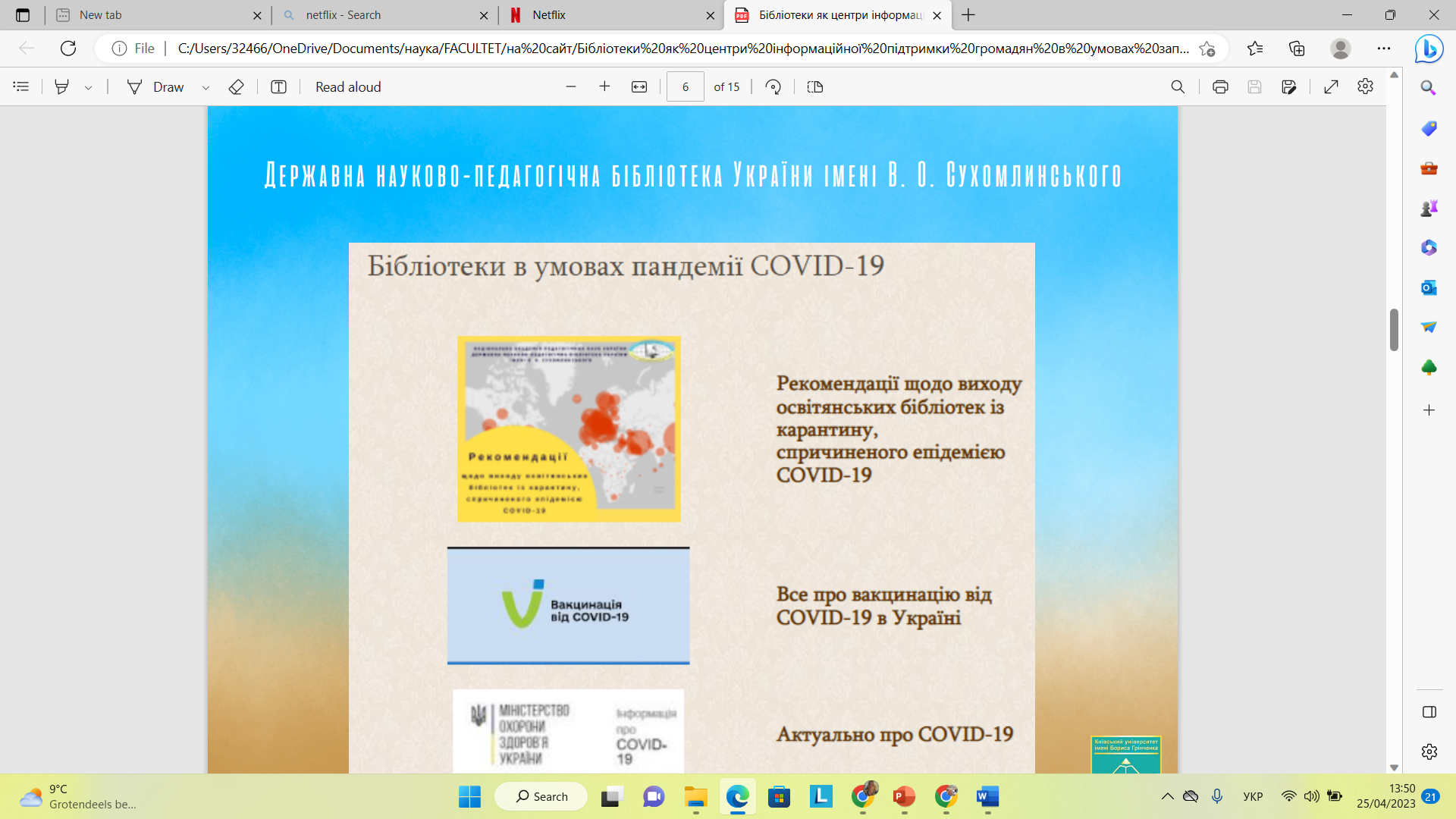Toggle full screen mode icon
Image resolution: width=1456 pixels, height=819 pixels.
[1331, 87]
